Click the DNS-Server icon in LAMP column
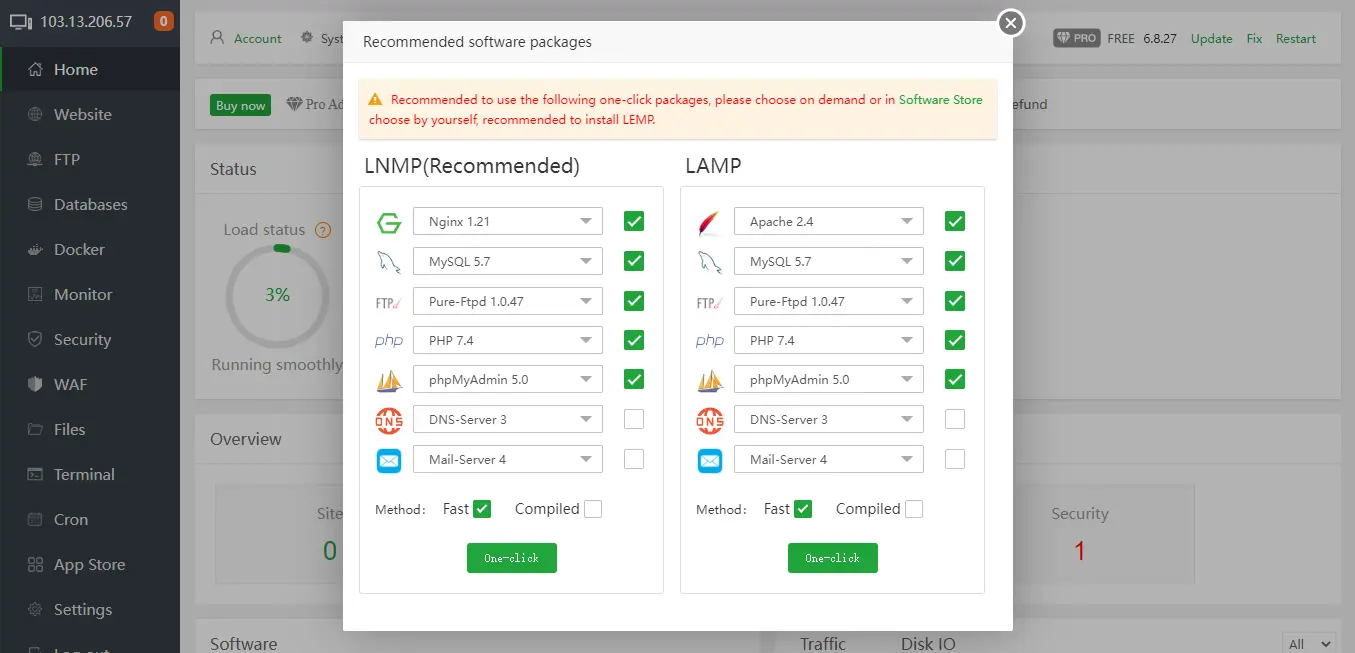This screenshot has height=653, width=1355. click(x=710, y=420)
